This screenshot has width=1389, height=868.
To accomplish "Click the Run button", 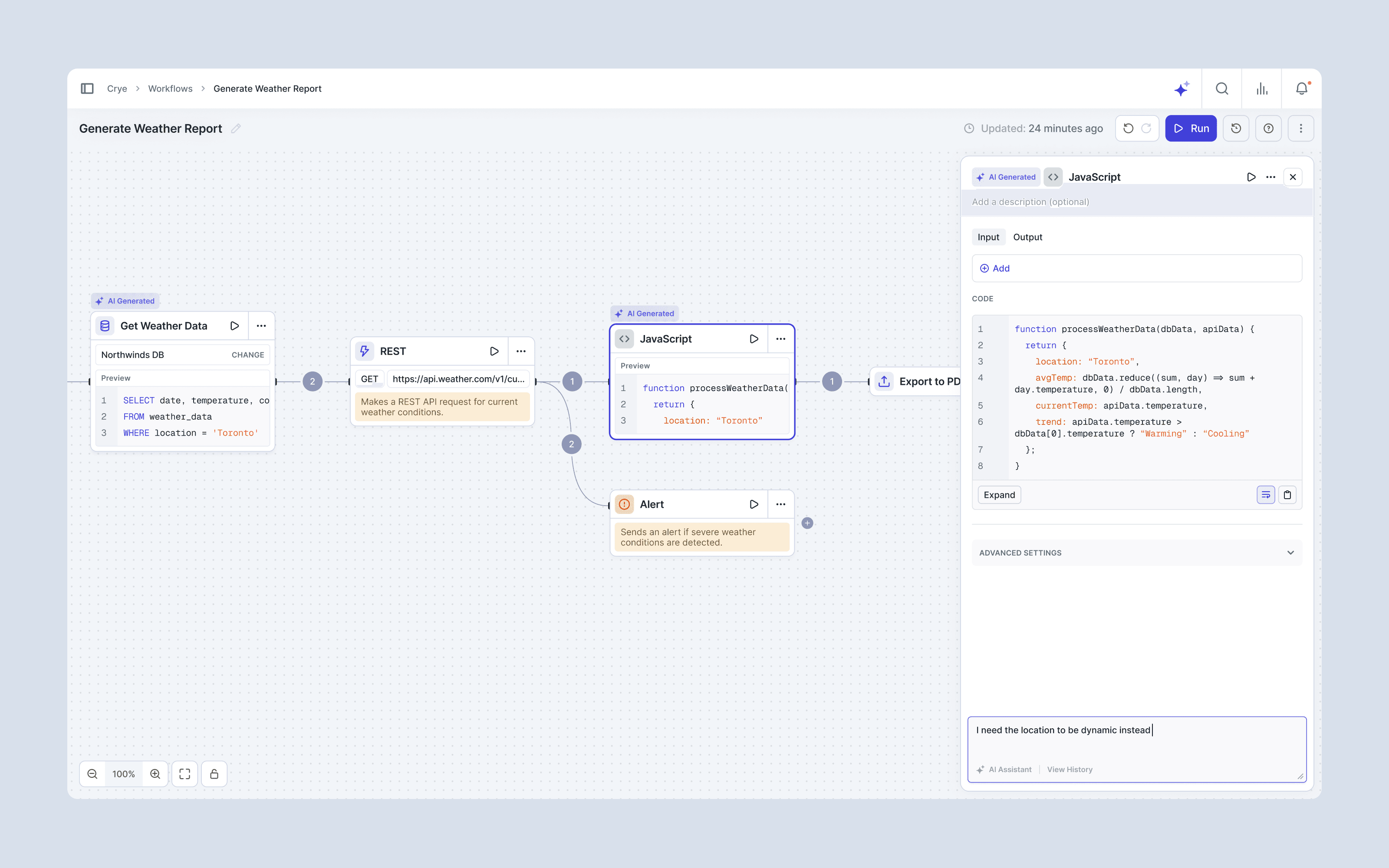I will 1190,128.
